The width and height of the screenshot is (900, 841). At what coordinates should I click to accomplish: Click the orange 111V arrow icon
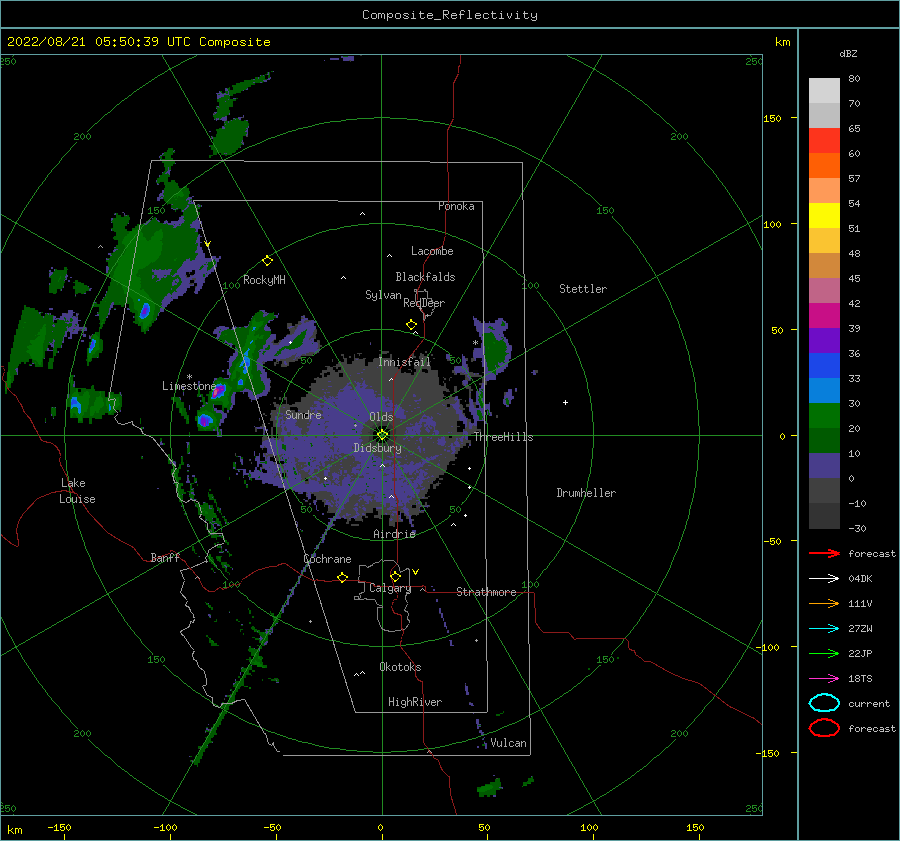click(x=824, y=603)
